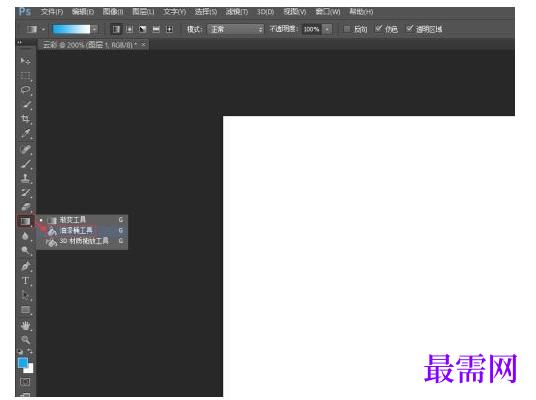Image resolution: width=536 pixels, height=400 pixels.
Task: Swap foreground and background colors
Action: coord(30,351)
